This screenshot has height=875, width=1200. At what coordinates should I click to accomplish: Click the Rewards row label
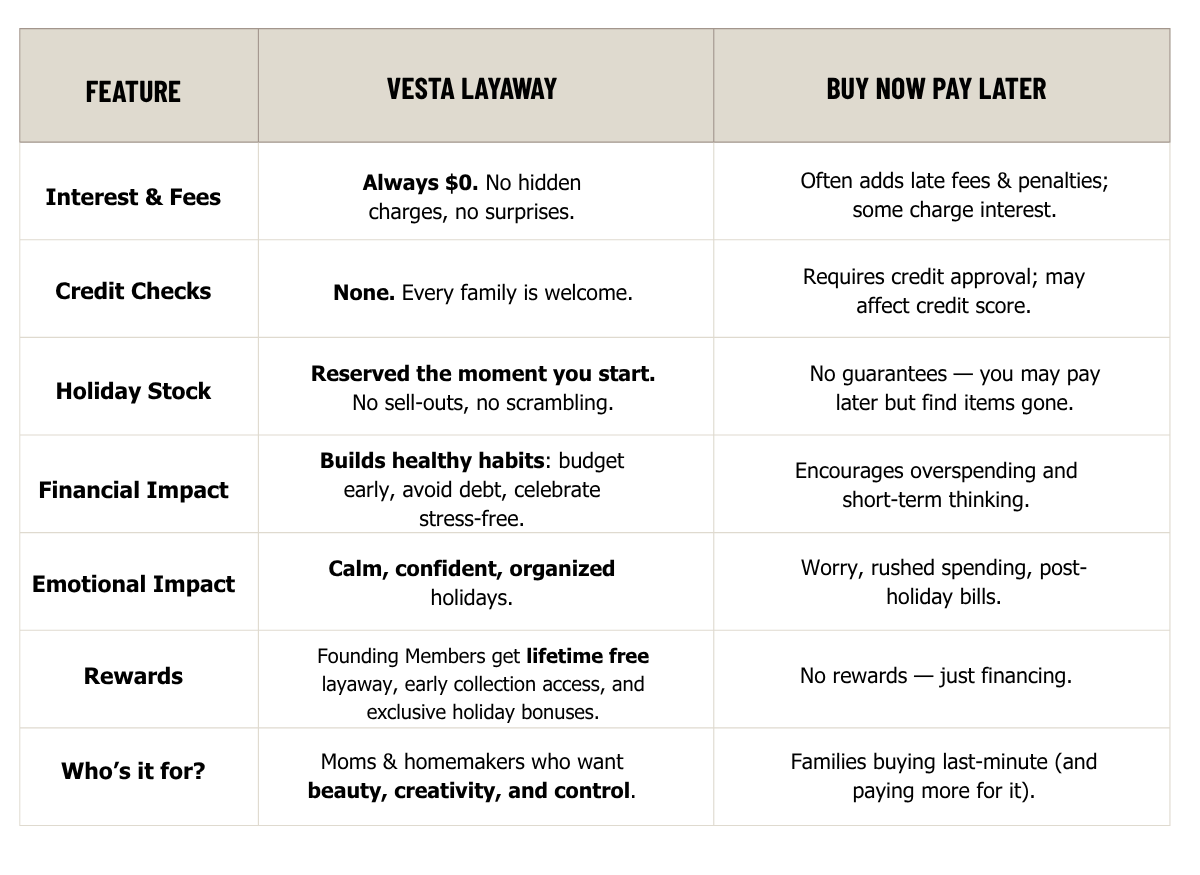pos(133,676)
